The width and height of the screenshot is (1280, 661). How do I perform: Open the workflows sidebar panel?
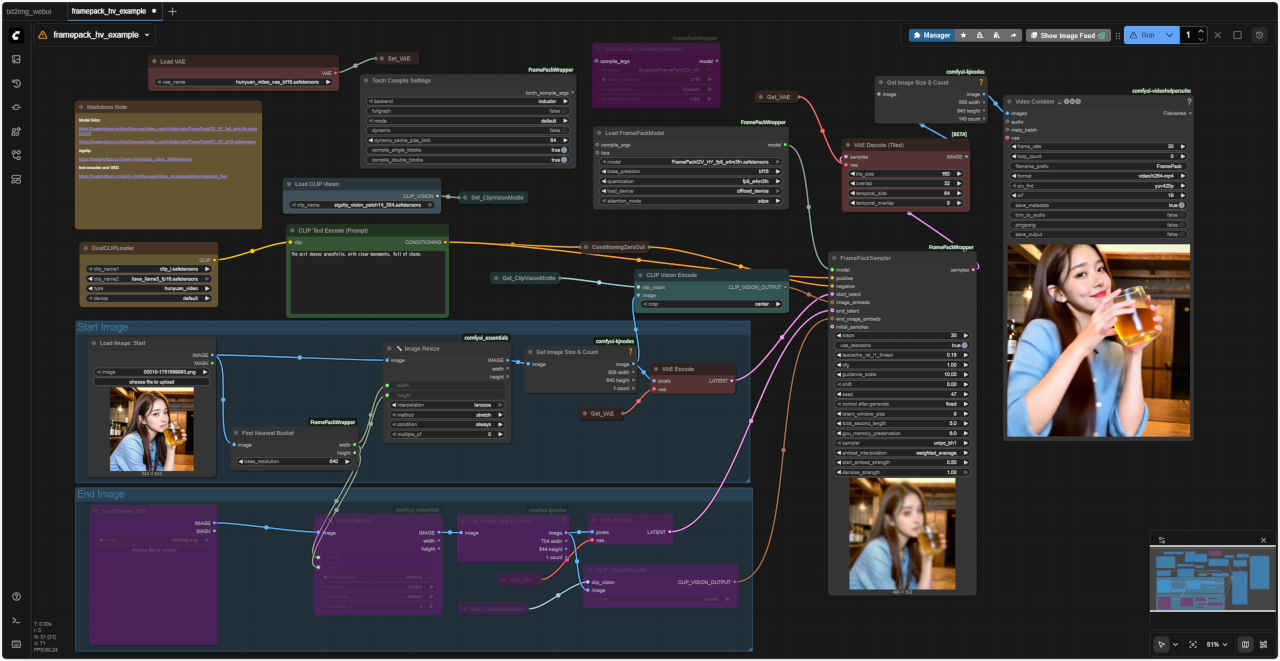tap(16, 155)
